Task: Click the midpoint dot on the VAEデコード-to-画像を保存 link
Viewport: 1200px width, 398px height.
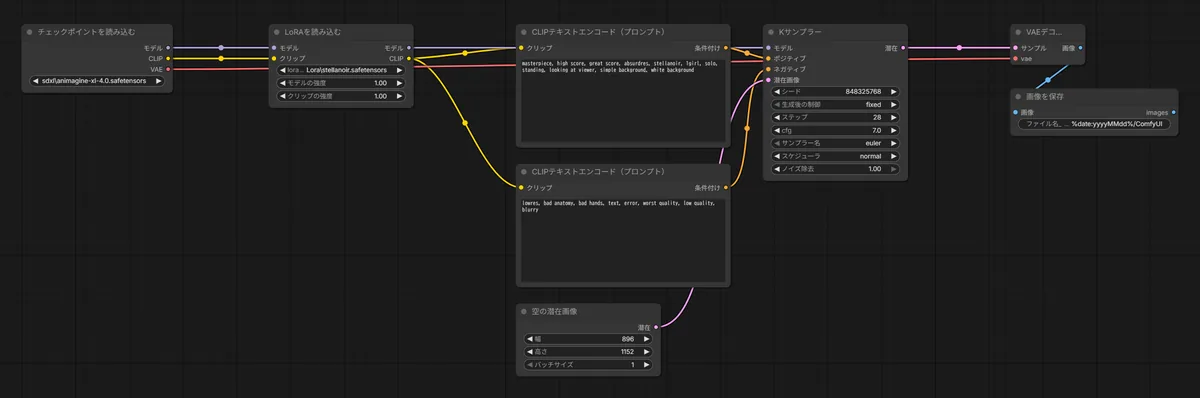Action: click(x=1048, y=79)
